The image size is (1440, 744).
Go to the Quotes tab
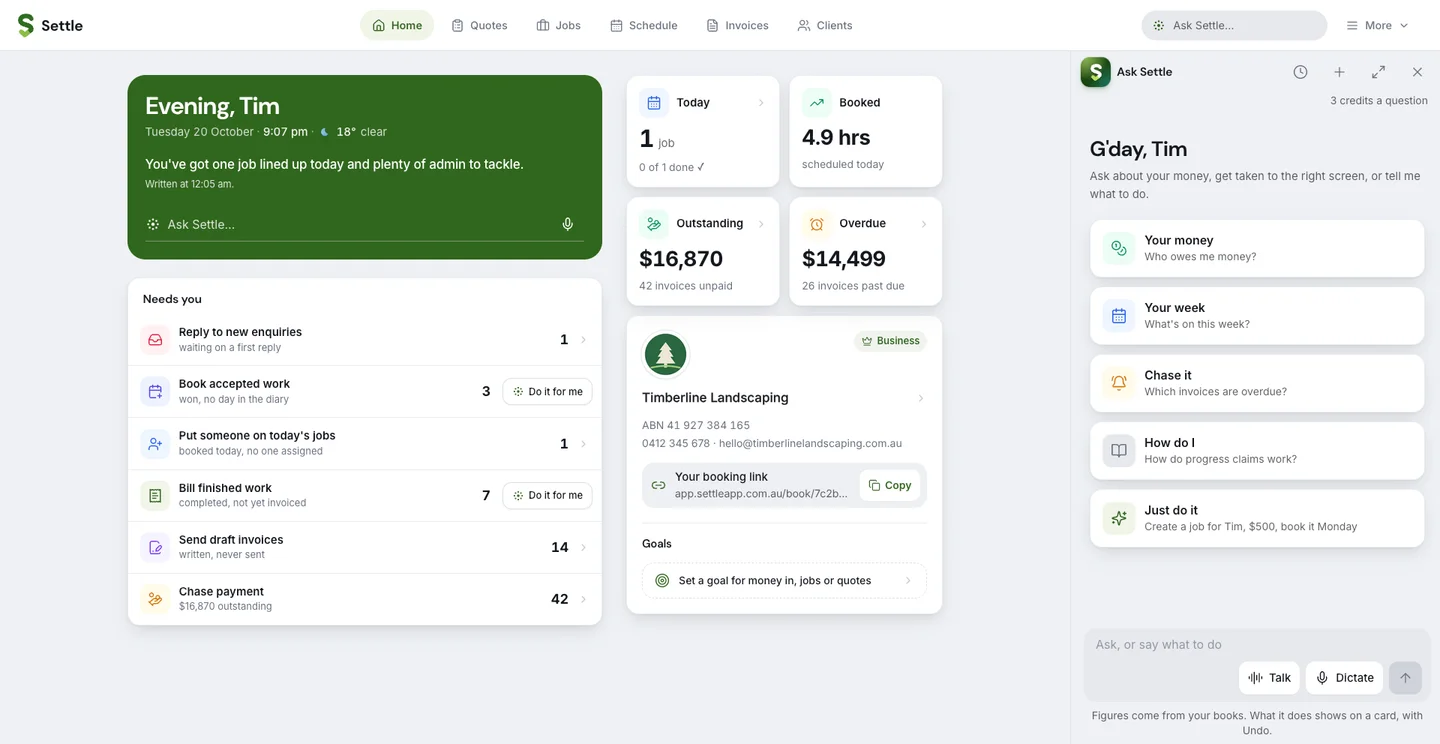click(479, 25)
